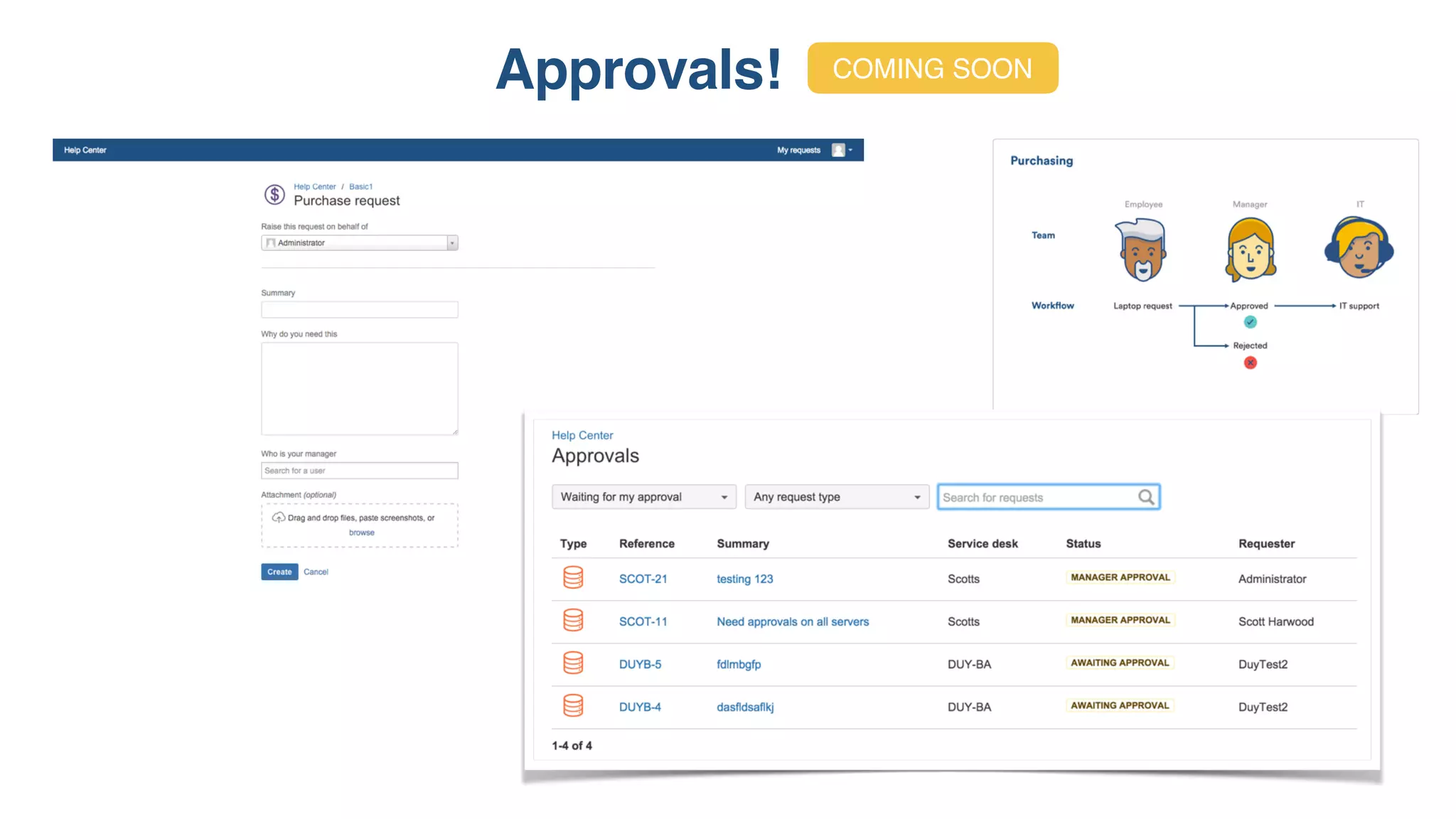This screenshot has width=1456, height=819.
Task: Open the 'Waiting for my approval' filter dropdown
Action: [644, 497]
